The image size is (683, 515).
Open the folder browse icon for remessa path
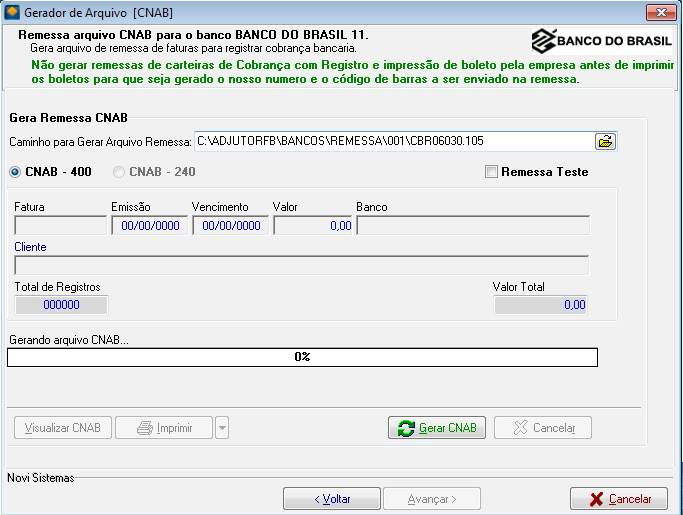coord(605,142)
